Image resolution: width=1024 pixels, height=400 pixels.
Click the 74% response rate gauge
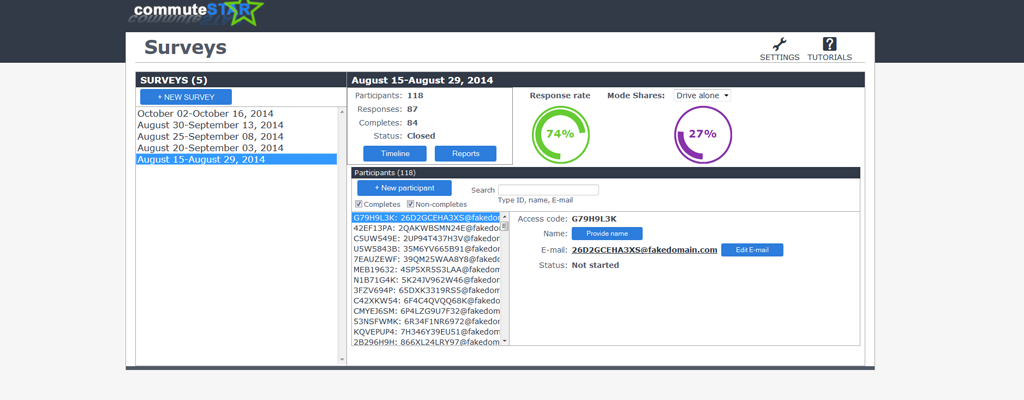(x=560, y=134)
